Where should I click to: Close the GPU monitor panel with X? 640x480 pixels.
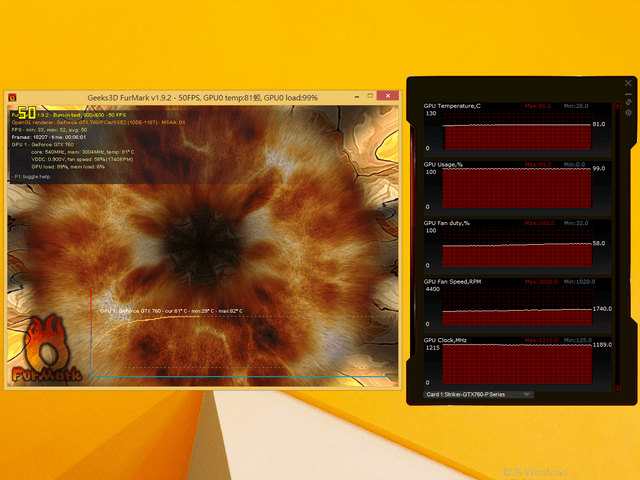coord(628,83)
